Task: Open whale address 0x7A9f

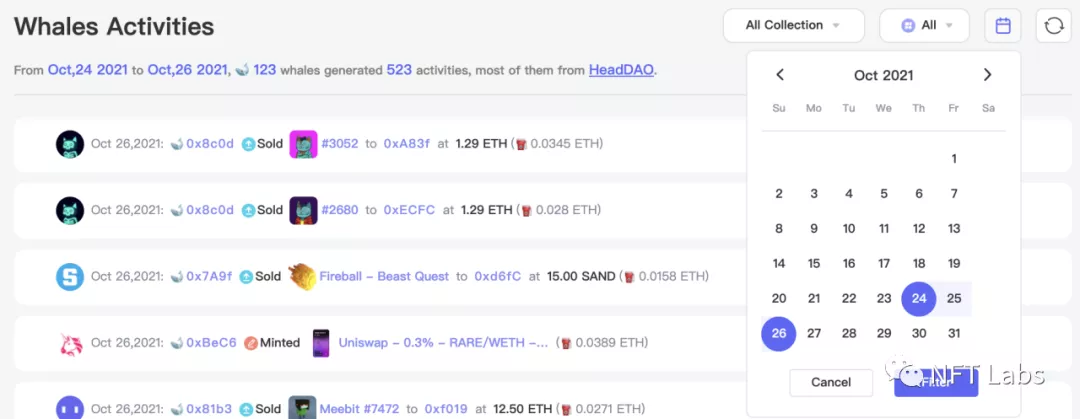Action: click(x=209, y=276)
